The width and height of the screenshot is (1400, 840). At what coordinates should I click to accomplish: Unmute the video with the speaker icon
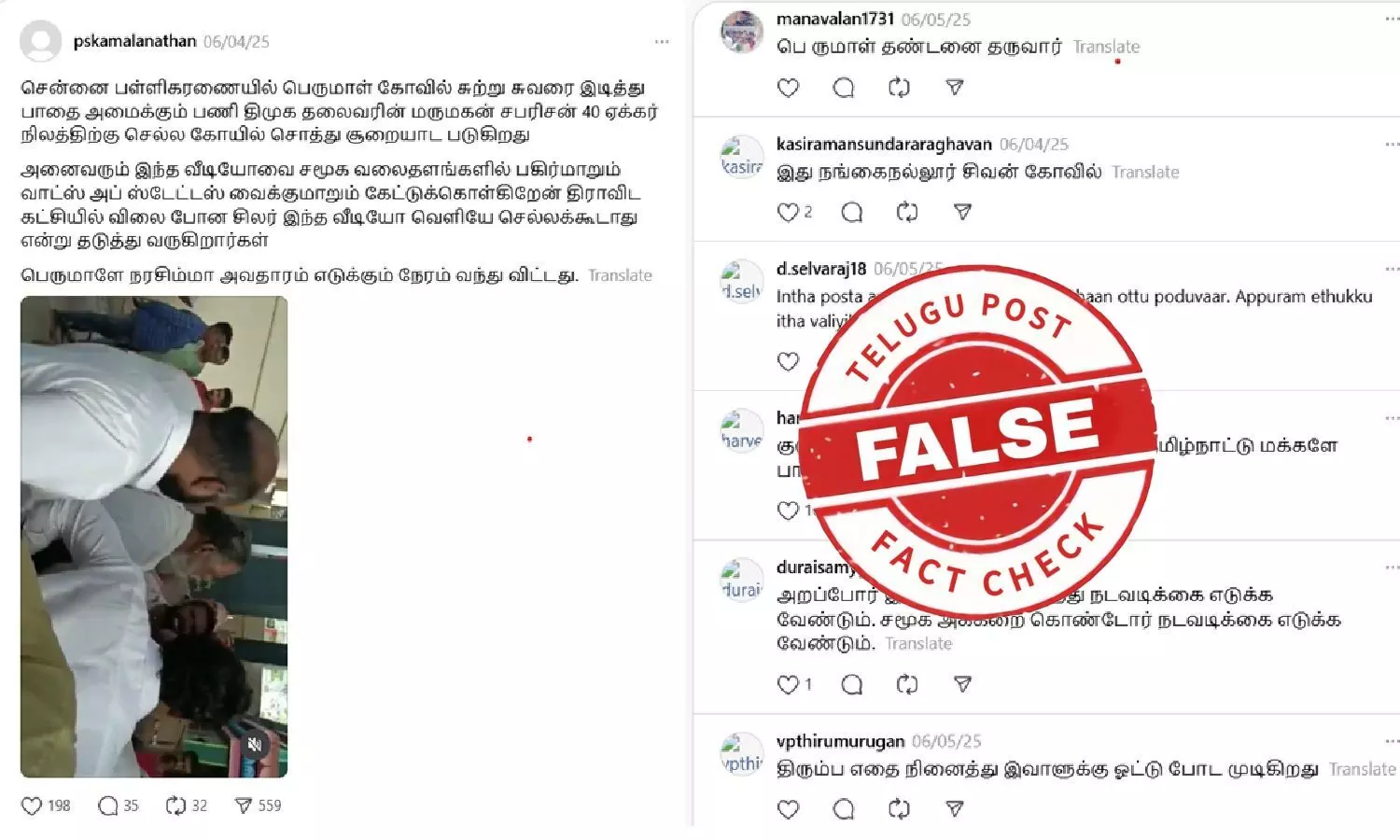(255, 744)
